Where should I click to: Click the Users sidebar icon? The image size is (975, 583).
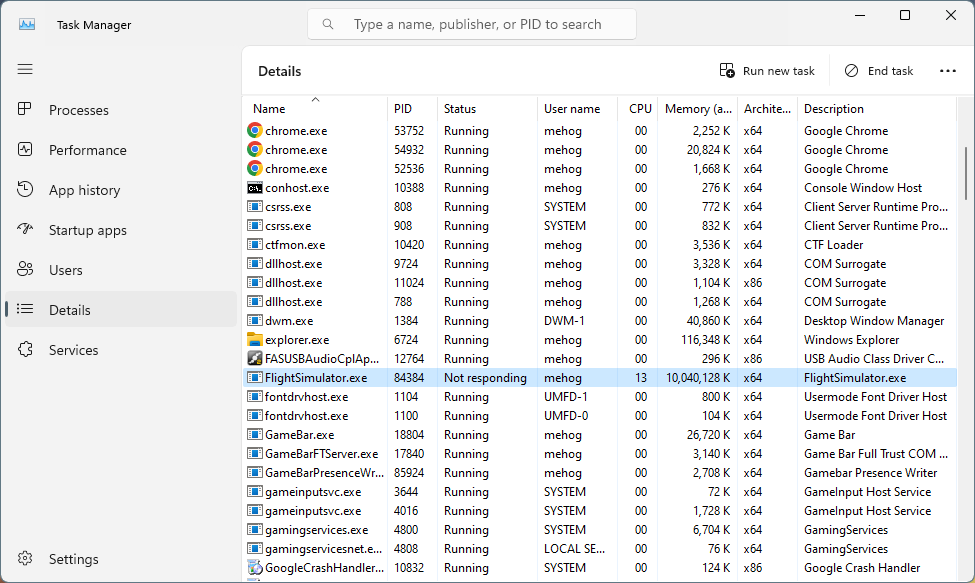pos(25,269)
